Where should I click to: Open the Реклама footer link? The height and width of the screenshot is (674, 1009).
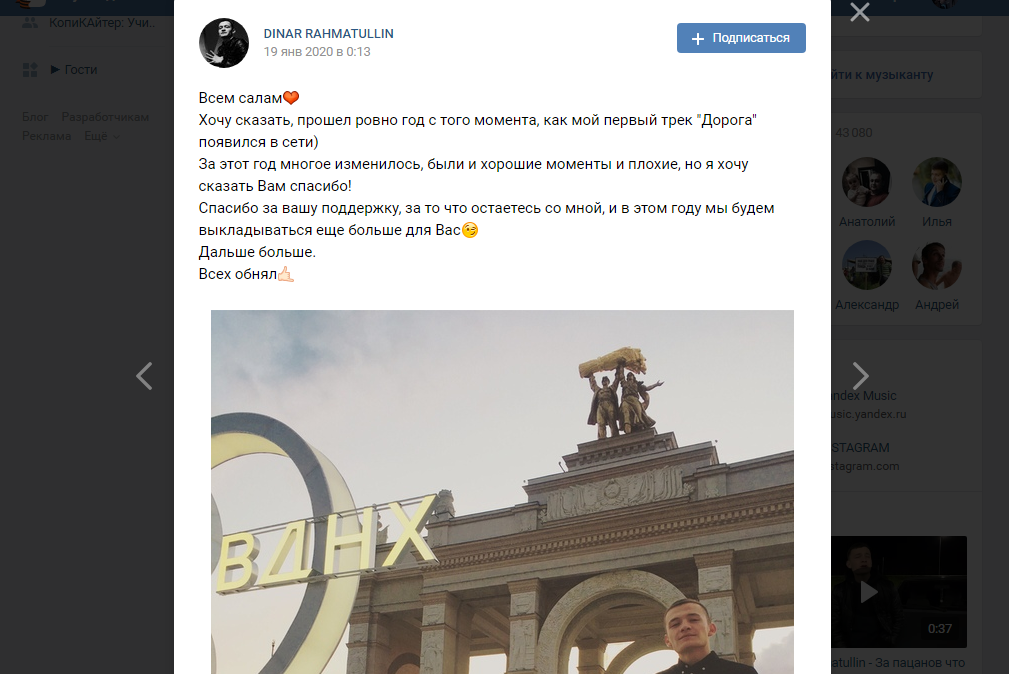pos(46,136)
